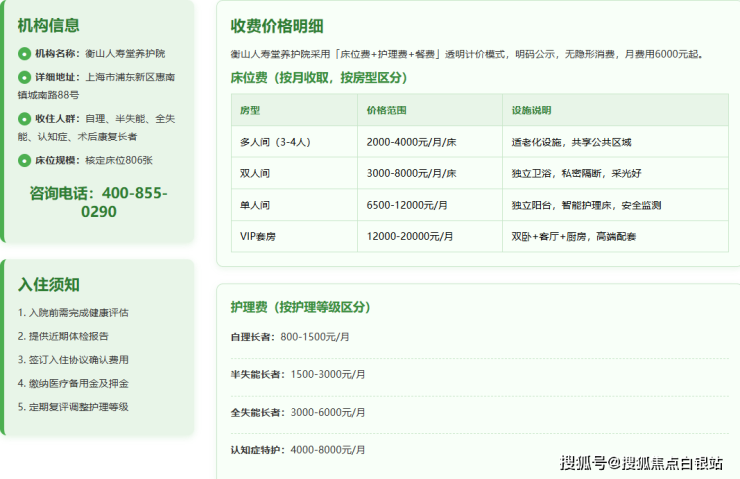Click the 认知症特护：4000-8000元/月 line
740x479 pixels.
[x=298, y=450]
